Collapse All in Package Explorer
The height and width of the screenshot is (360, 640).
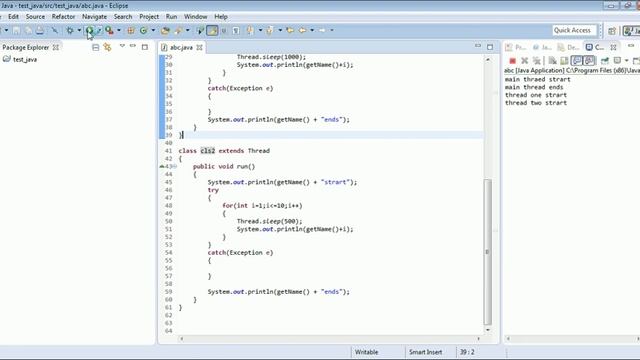96,47
